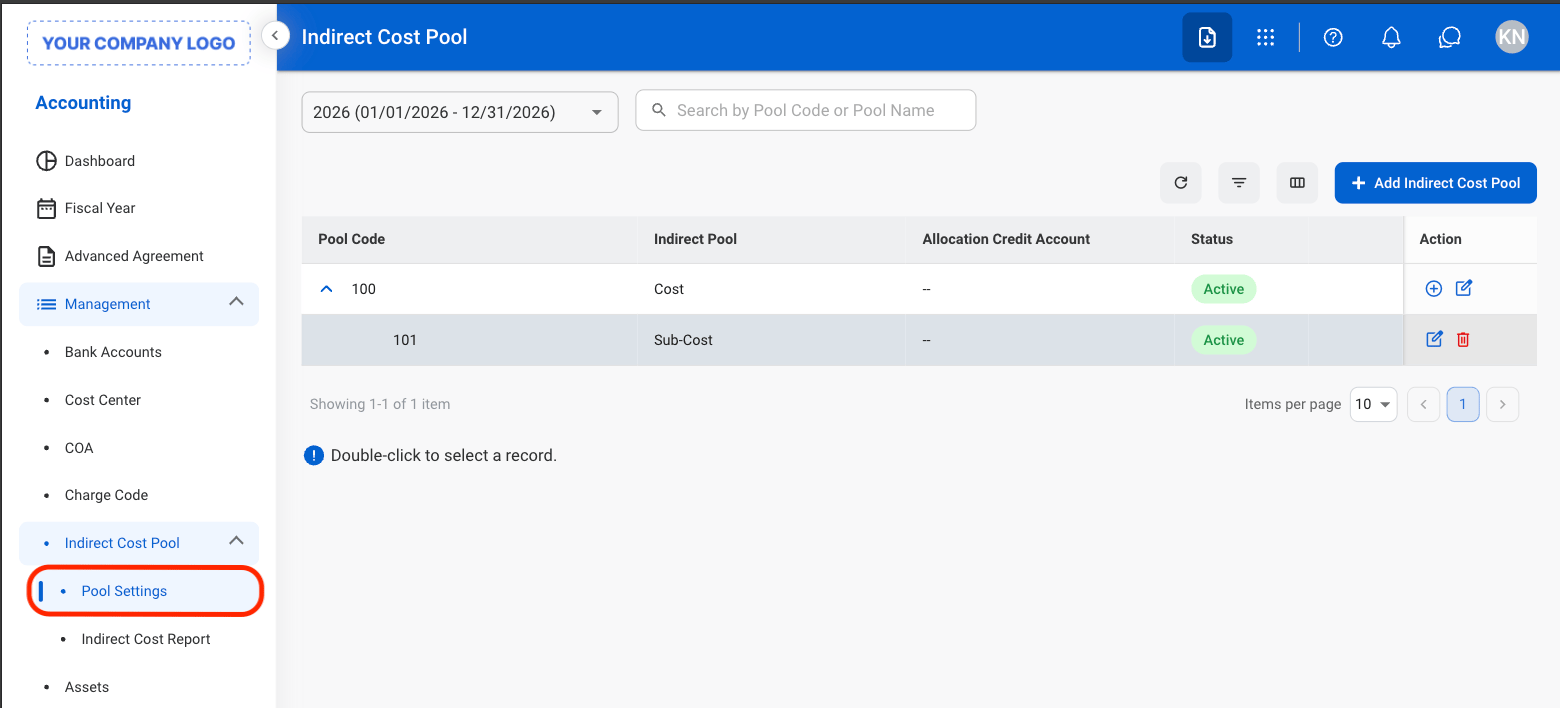
Task: Click the Cost cell in row 100
Action: point(669,289)
